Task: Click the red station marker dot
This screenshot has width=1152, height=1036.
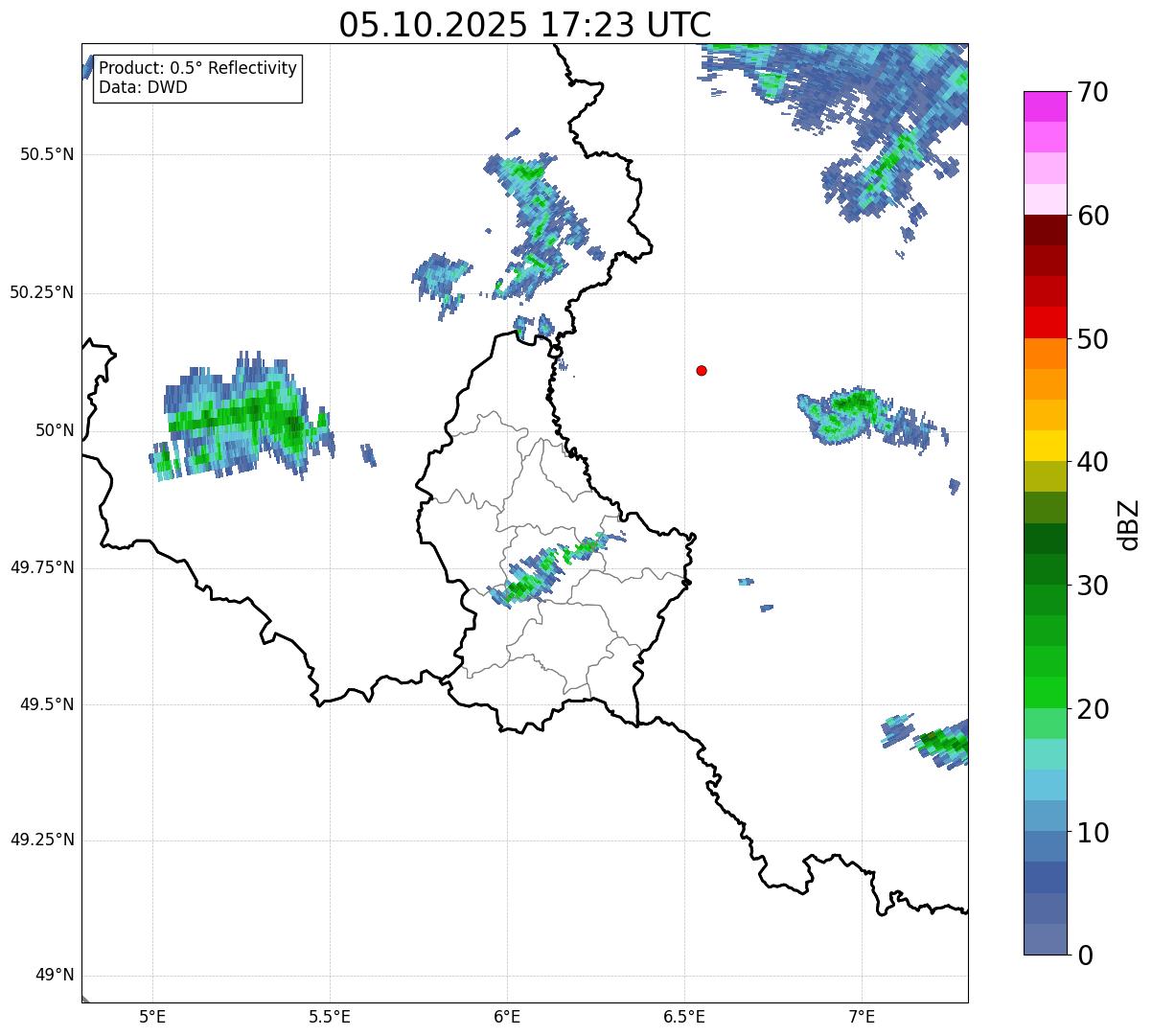Action: click(x=702, y=370)
